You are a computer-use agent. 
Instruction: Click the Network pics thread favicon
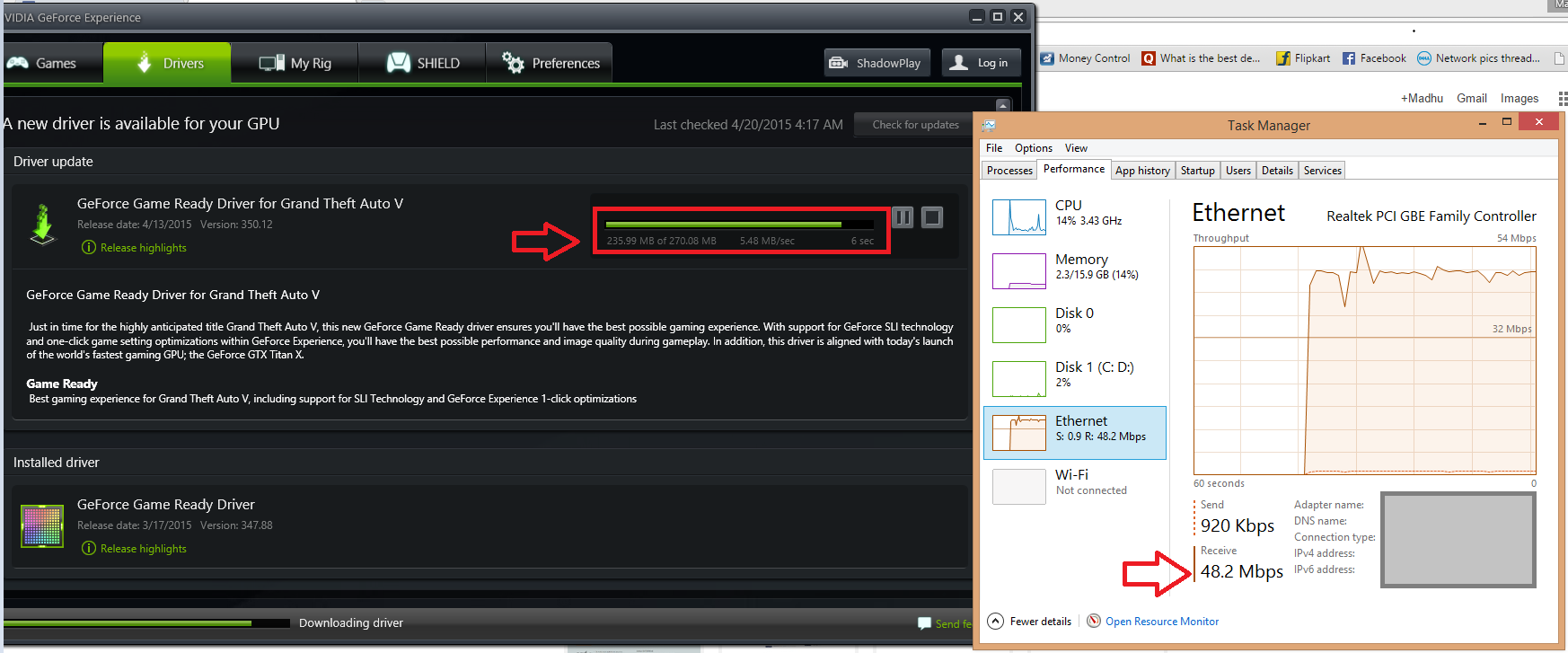(1424, 58)
